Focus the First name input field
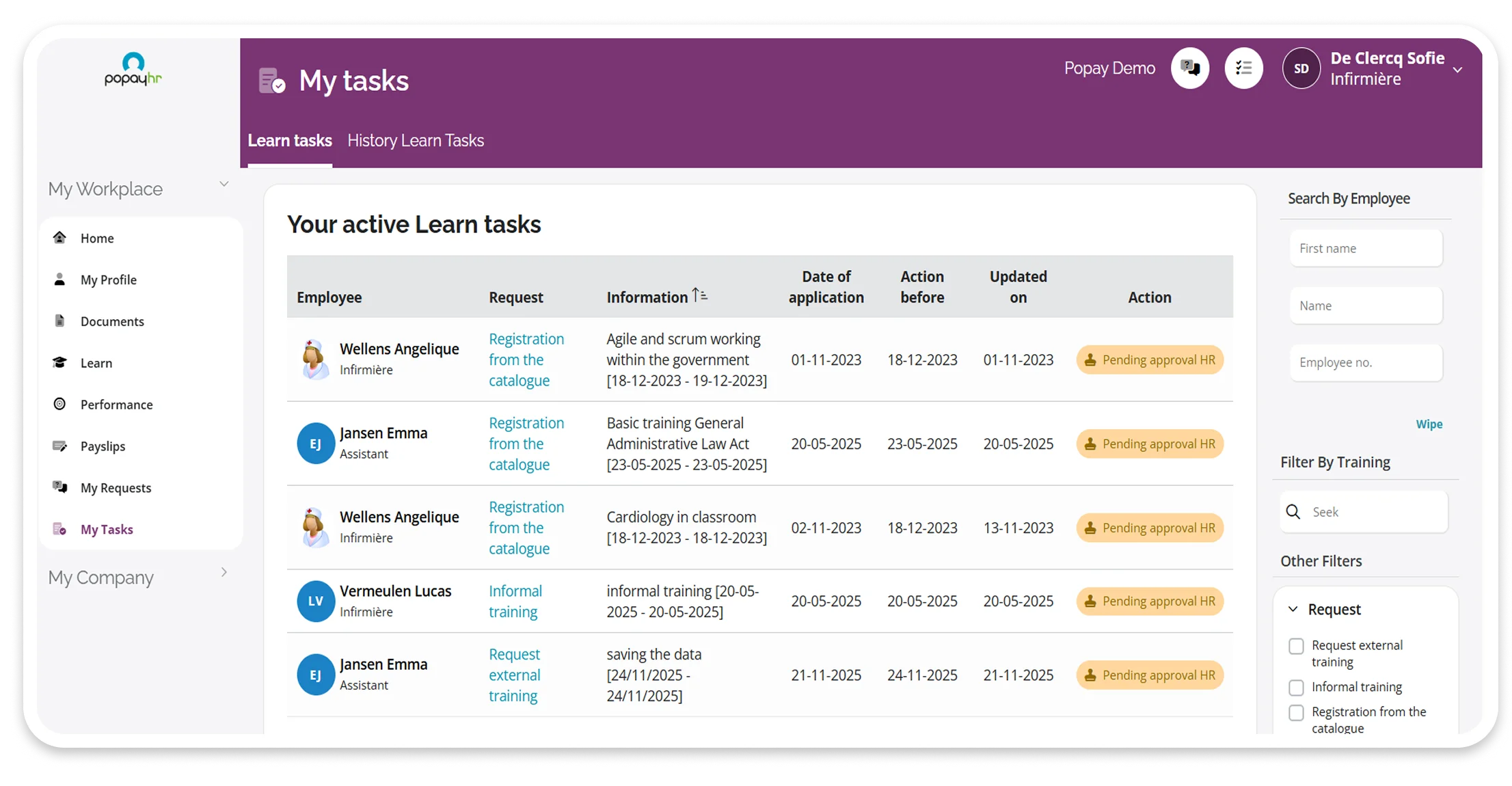The image size is (1512, 786). coord(1366,248)
